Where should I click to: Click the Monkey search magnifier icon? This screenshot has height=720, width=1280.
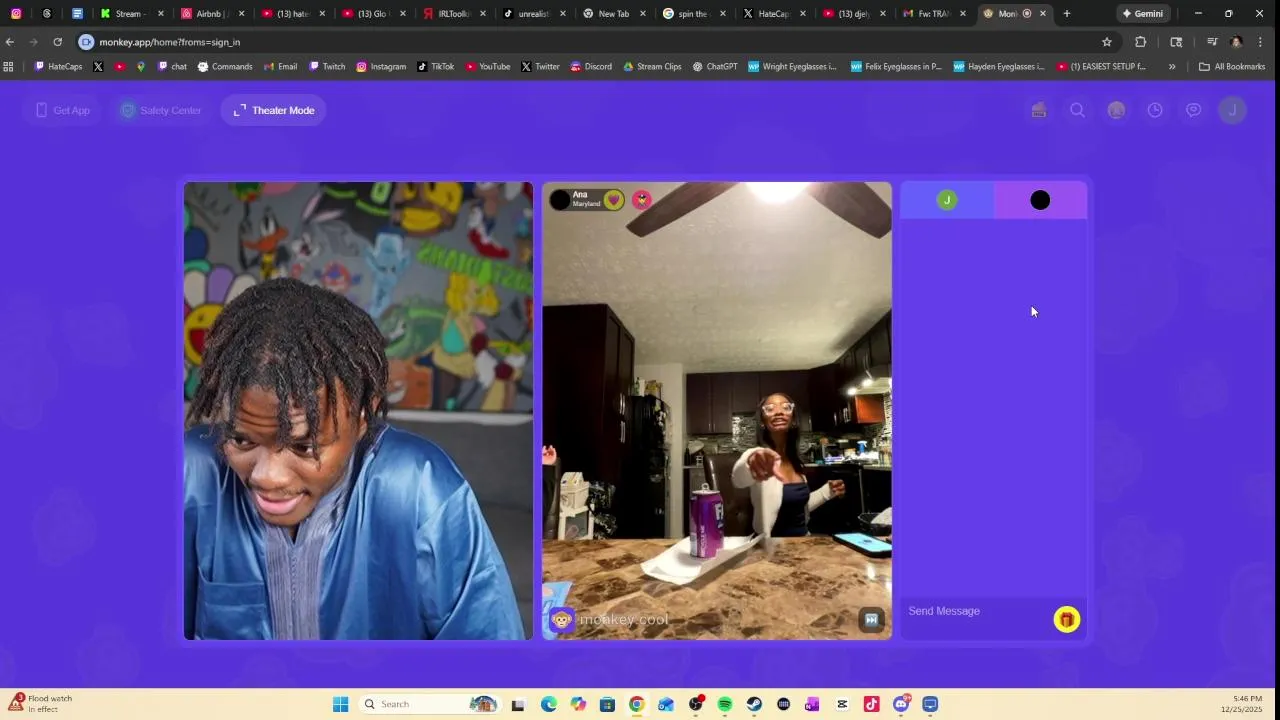[x=1077, y=110]
